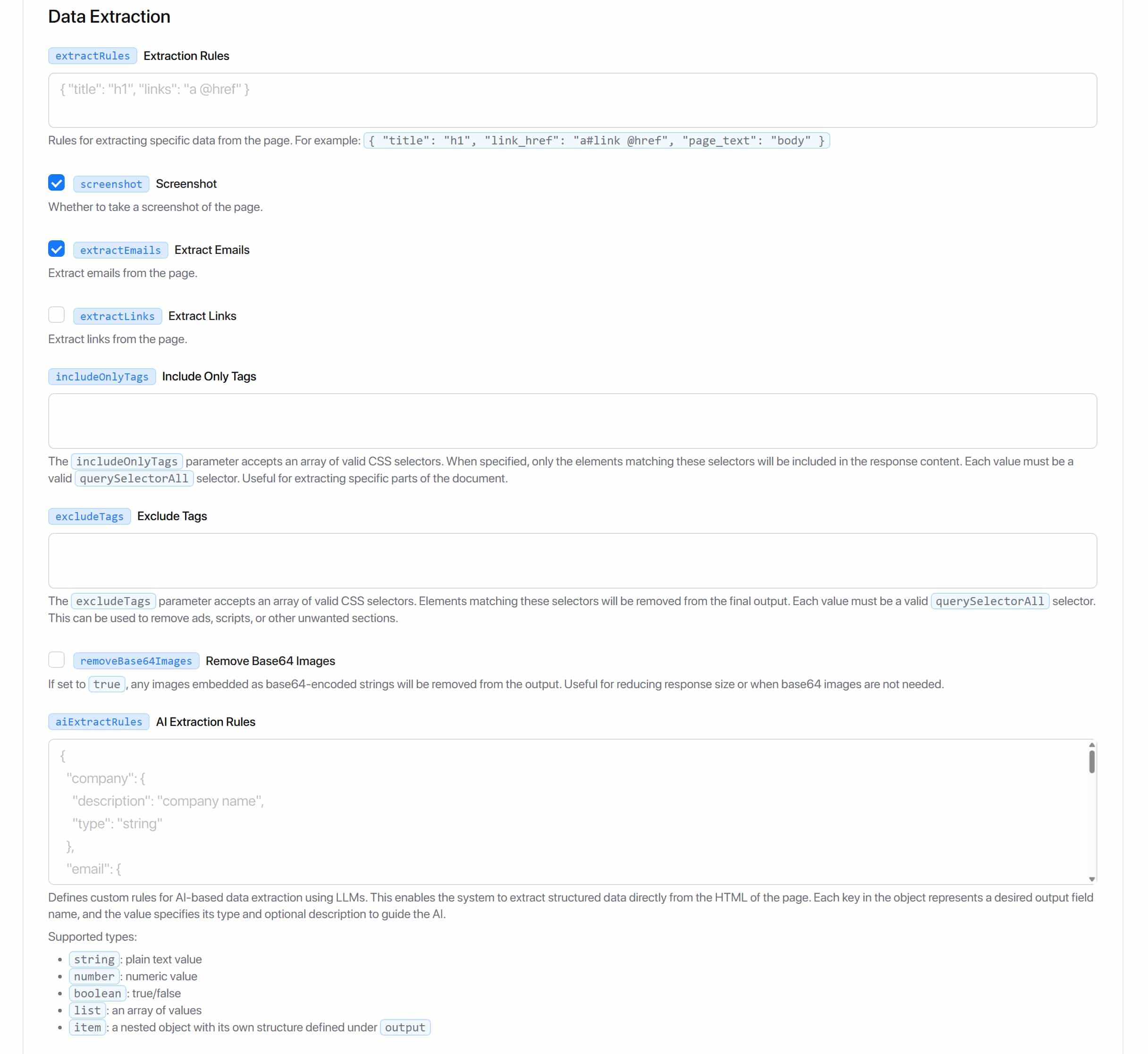The image size is (1148, 1054).
Task: Click the removeBase64Images code badge
Action: pos(136,661)
